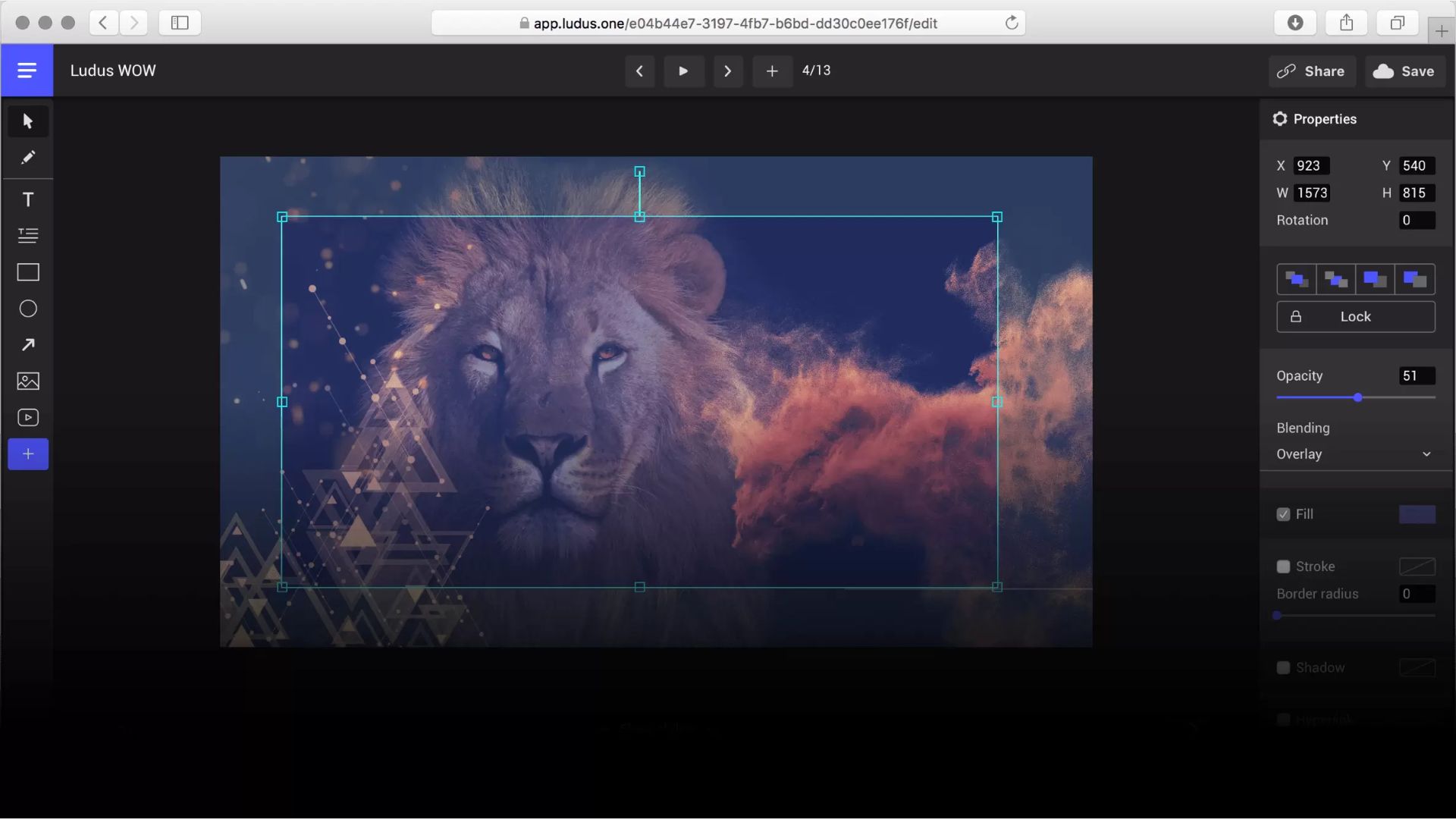Click Safari's forward navigation button
This screenshot has height=819, width=1456.
(133, 23)
